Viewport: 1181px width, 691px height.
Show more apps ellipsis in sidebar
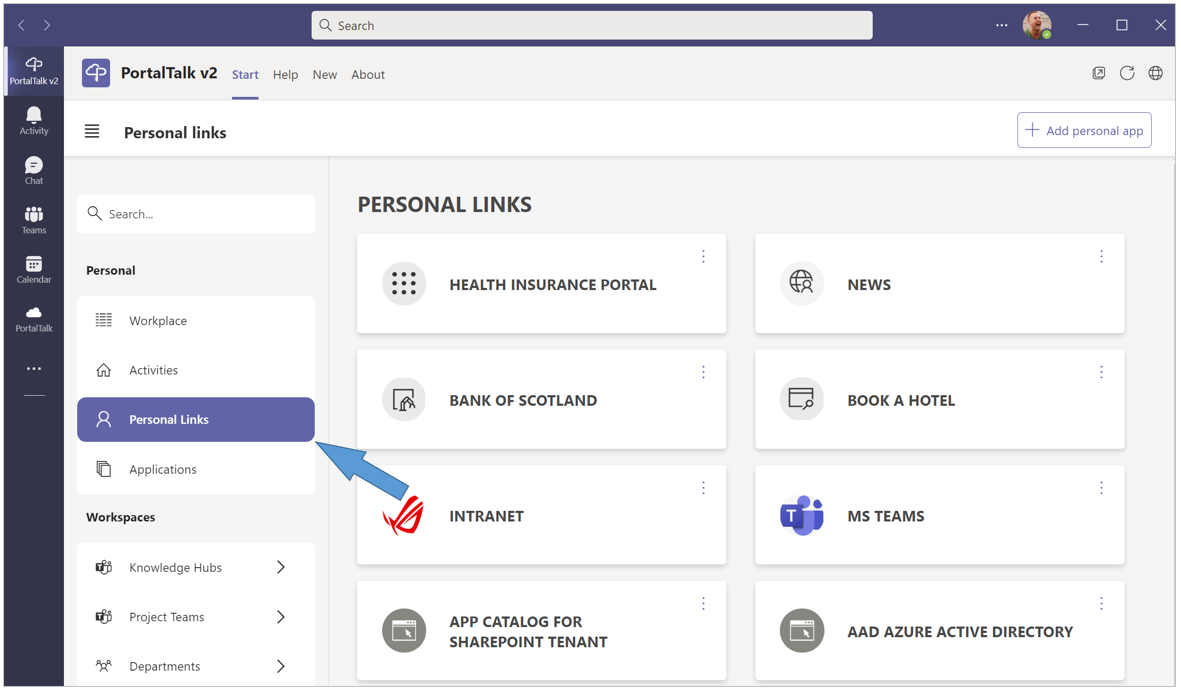coord(34,368)
